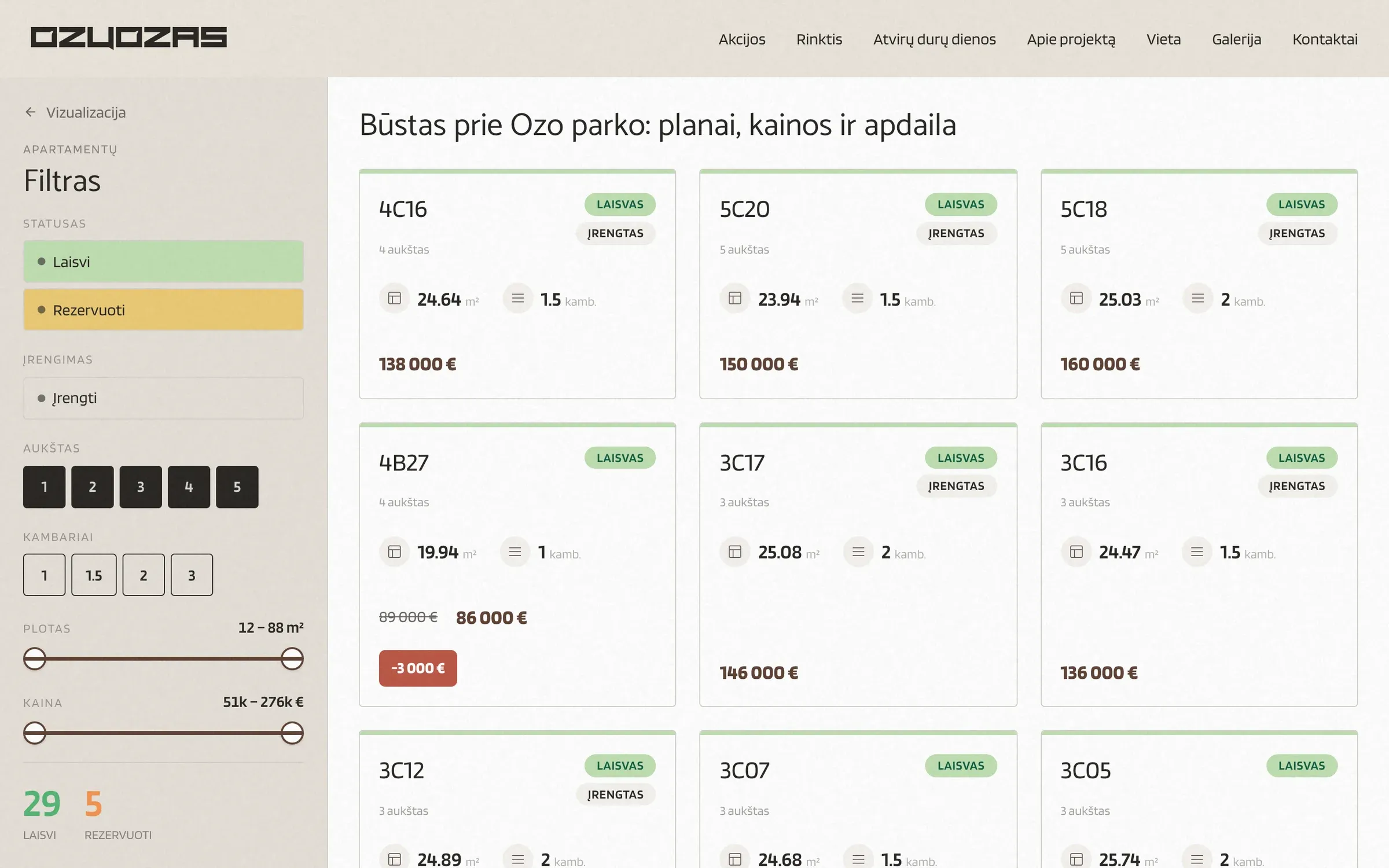Screen dimensions: 1389x868
Task: Click rooms icon on the 4B27 card
Action: [x=515, y=552]
